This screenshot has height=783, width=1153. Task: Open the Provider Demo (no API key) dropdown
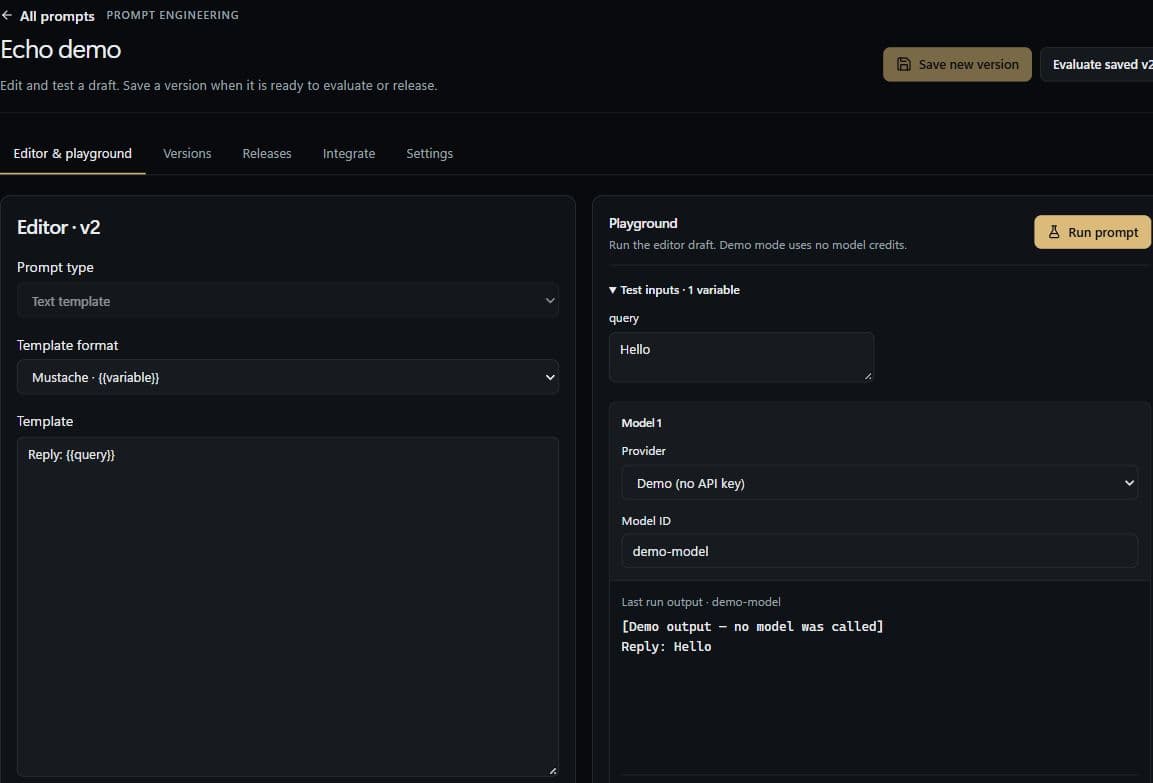(x=879, y=483)
